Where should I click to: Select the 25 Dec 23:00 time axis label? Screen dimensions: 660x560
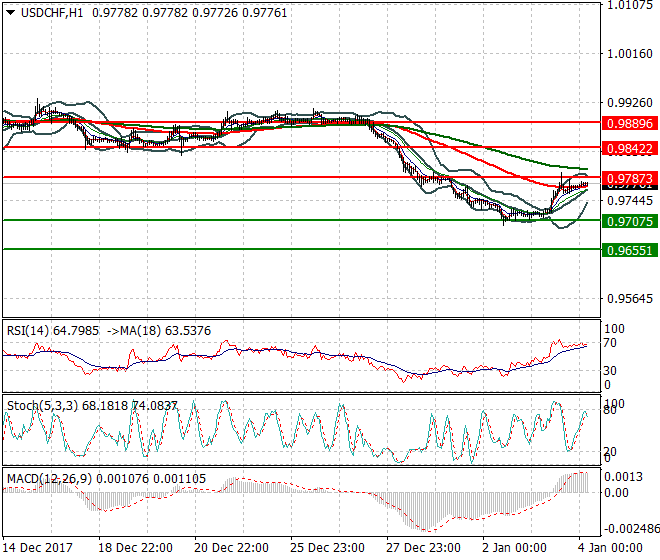coord(327,548)
